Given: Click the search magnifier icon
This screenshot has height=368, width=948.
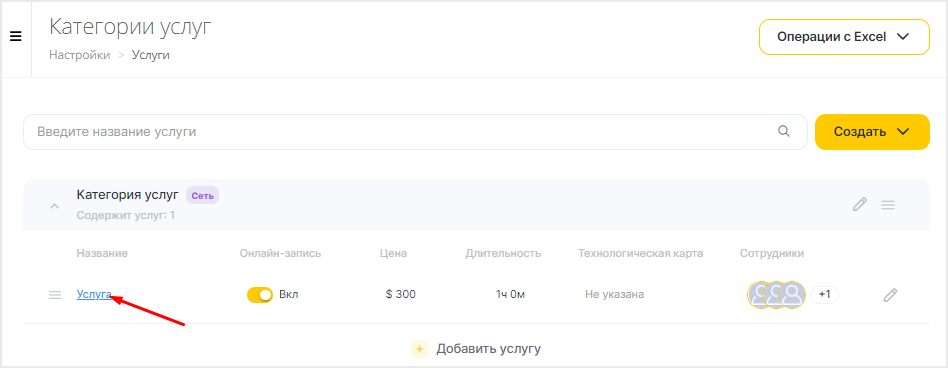Looking at the screenshot, I should [784, 131].
